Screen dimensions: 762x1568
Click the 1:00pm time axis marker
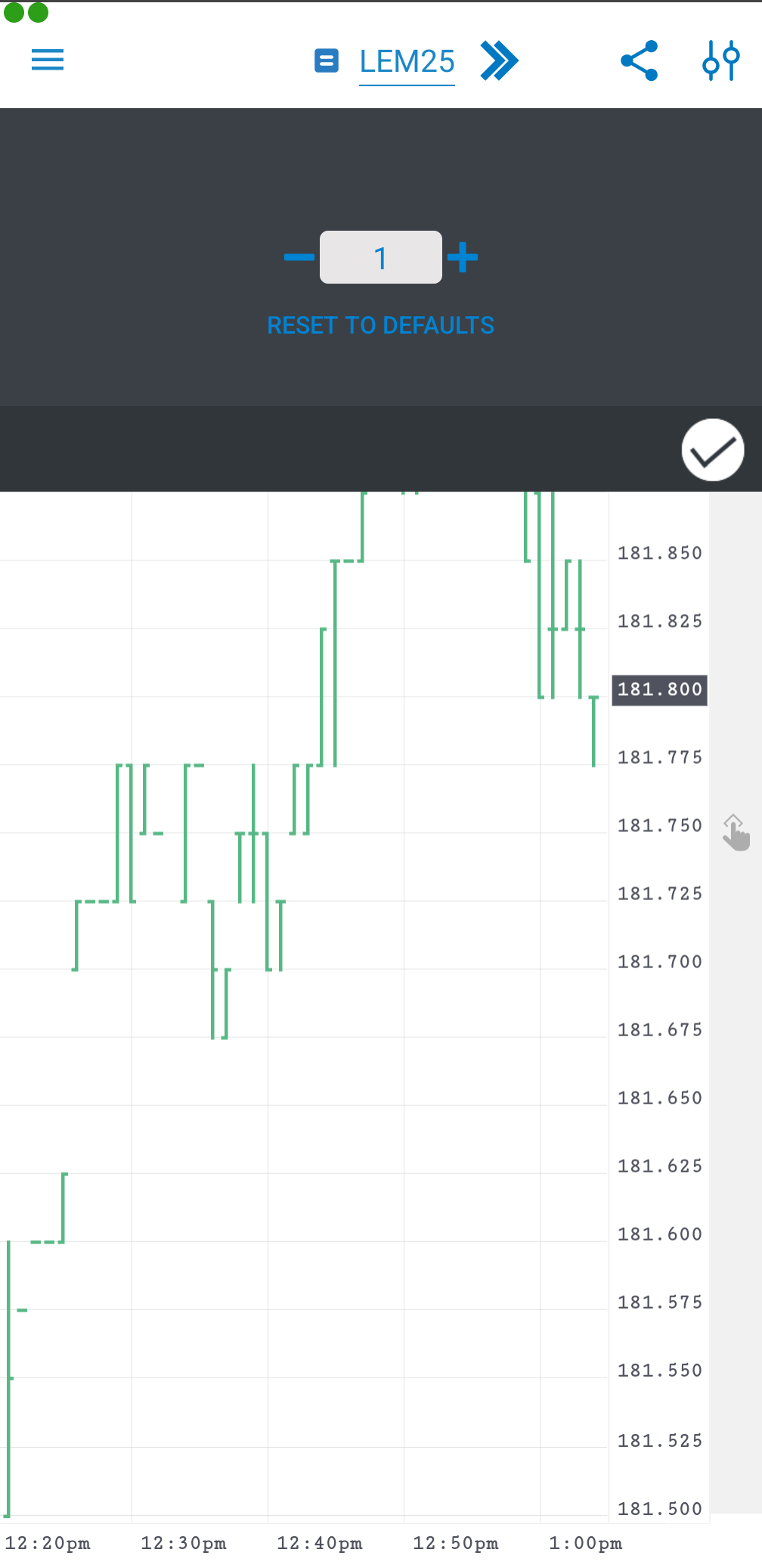[586, 1543]
